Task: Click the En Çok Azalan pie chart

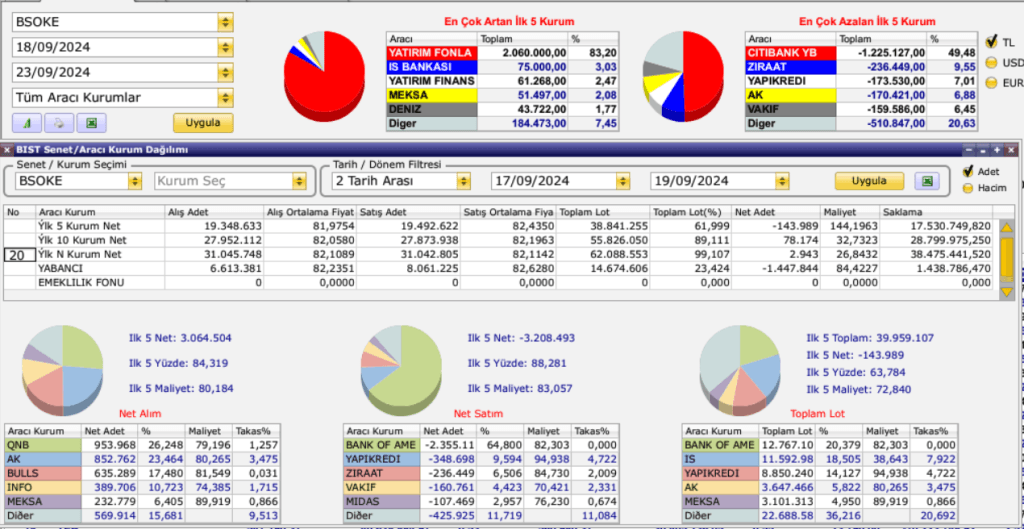Action: pyautogui.click(x=683, y=76)
